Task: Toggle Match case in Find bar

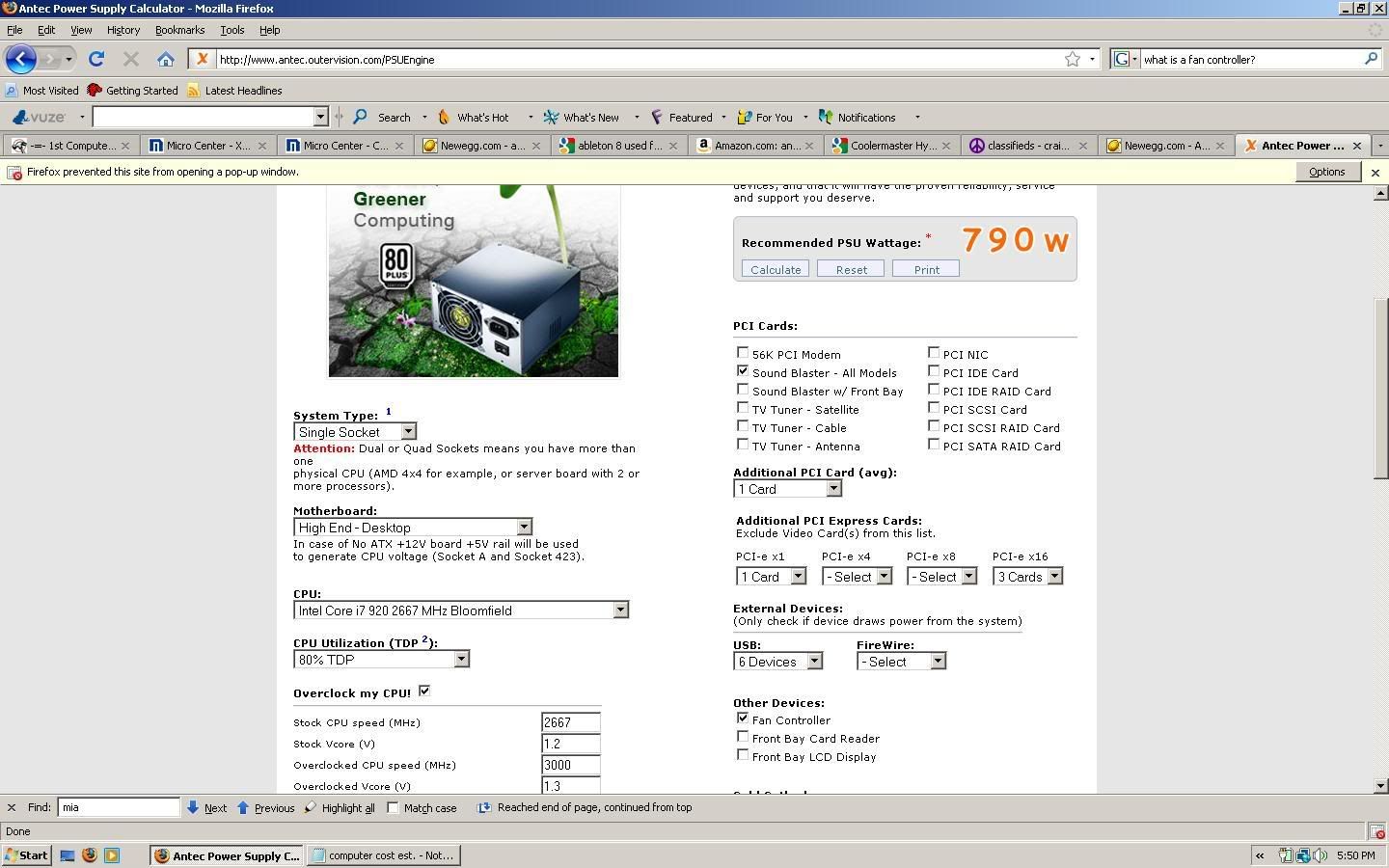Action: [393, 807]
